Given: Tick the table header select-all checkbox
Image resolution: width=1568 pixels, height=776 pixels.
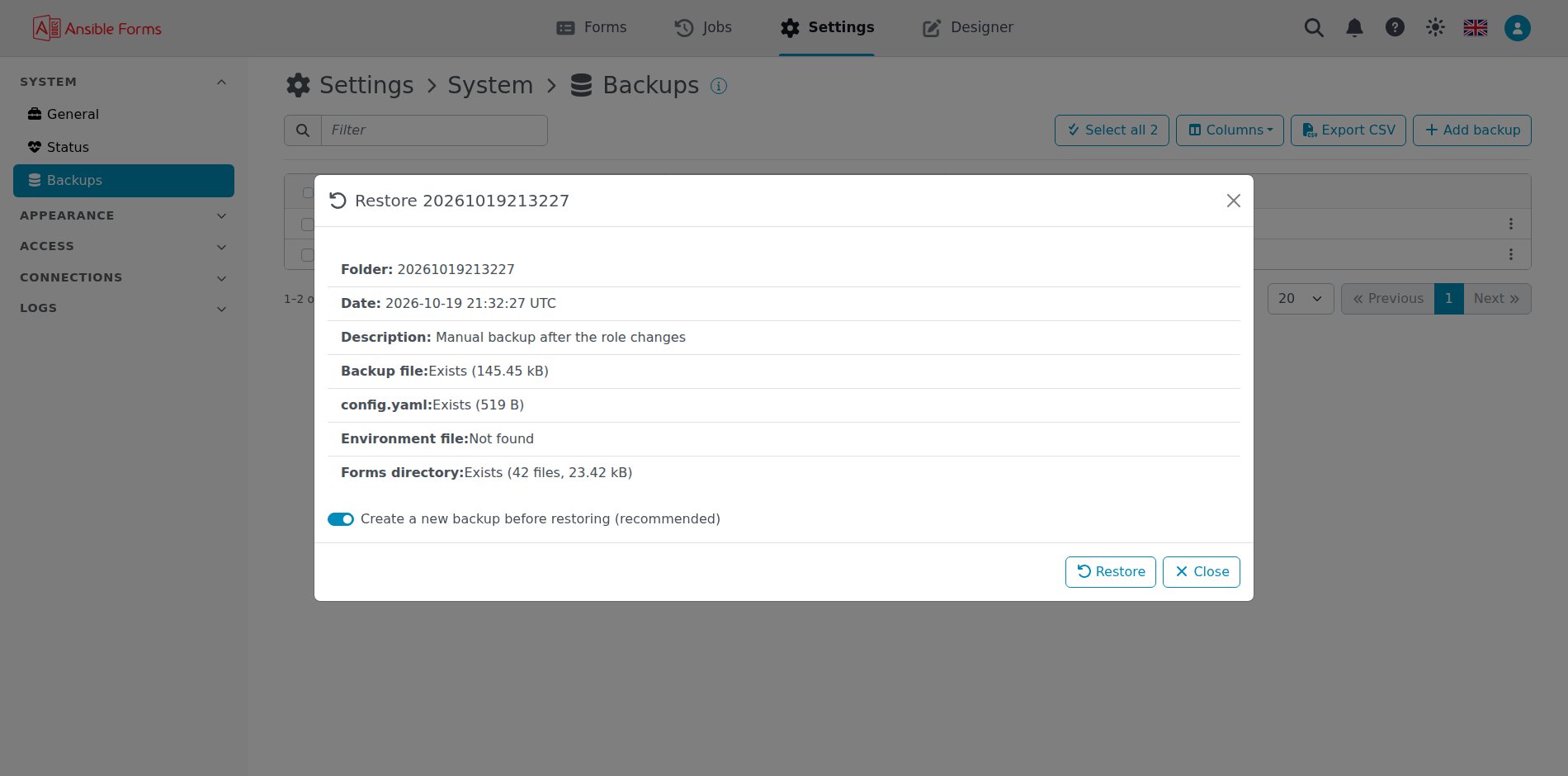Looking at the screenshot, I should [x=308, y=192].
